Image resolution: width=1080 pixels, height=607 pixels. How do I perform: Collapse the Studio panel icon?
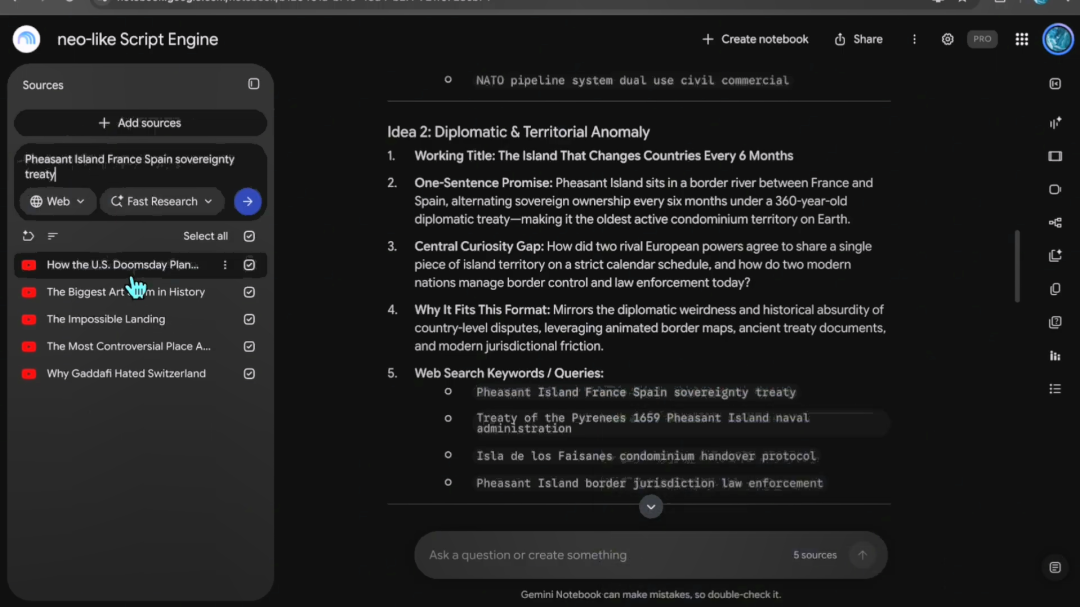(1055, 84)
